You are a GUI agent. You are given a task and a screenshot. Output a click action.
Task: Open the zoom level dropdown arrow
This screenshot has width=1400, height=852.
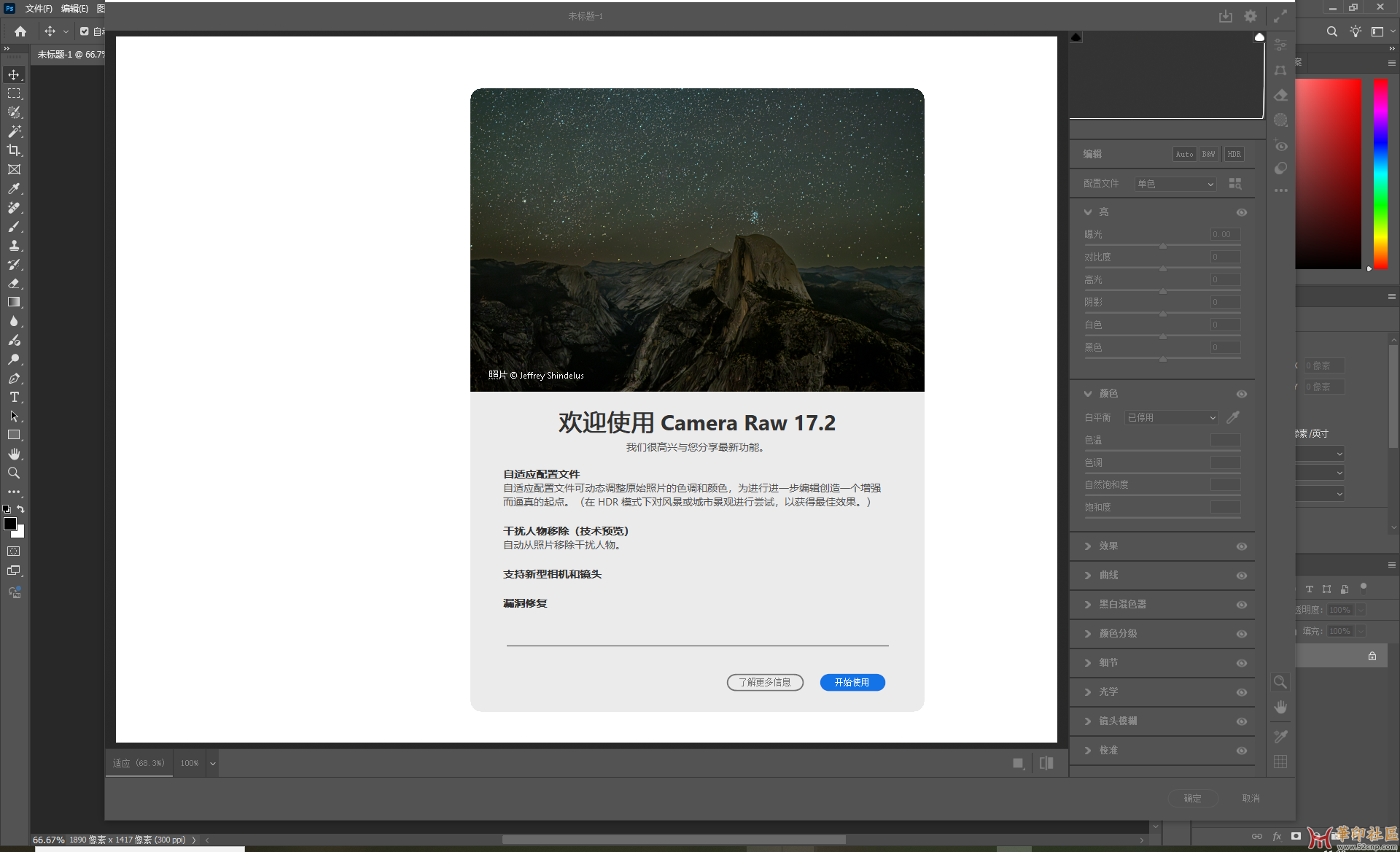coord(213,764)
